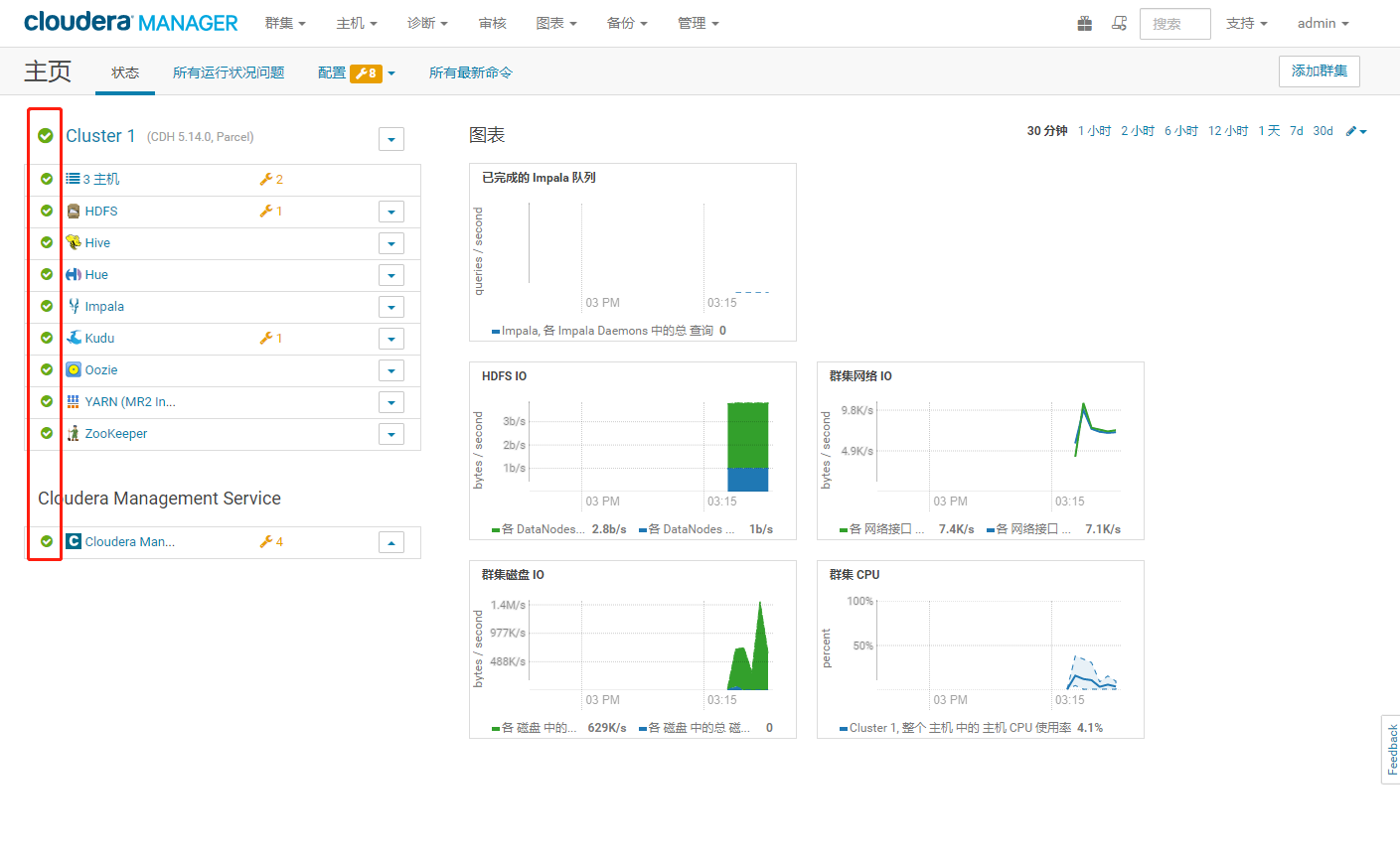
Task: Open the 支持 menu
Action: click(x=1246, y=23)
